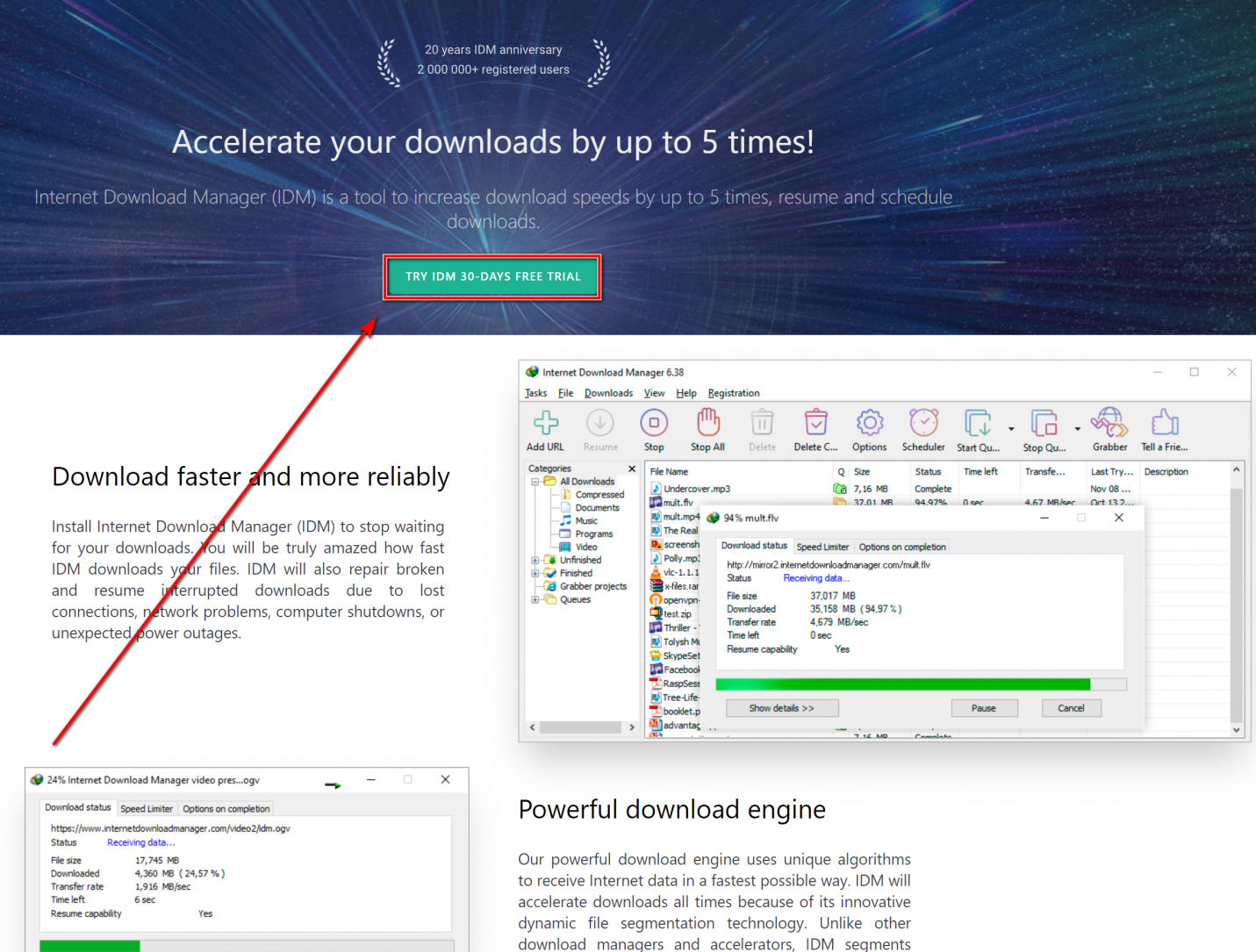Click the idm.ogv URL in video pres dialog
The image size is (1256, 952).
[170, 828]
